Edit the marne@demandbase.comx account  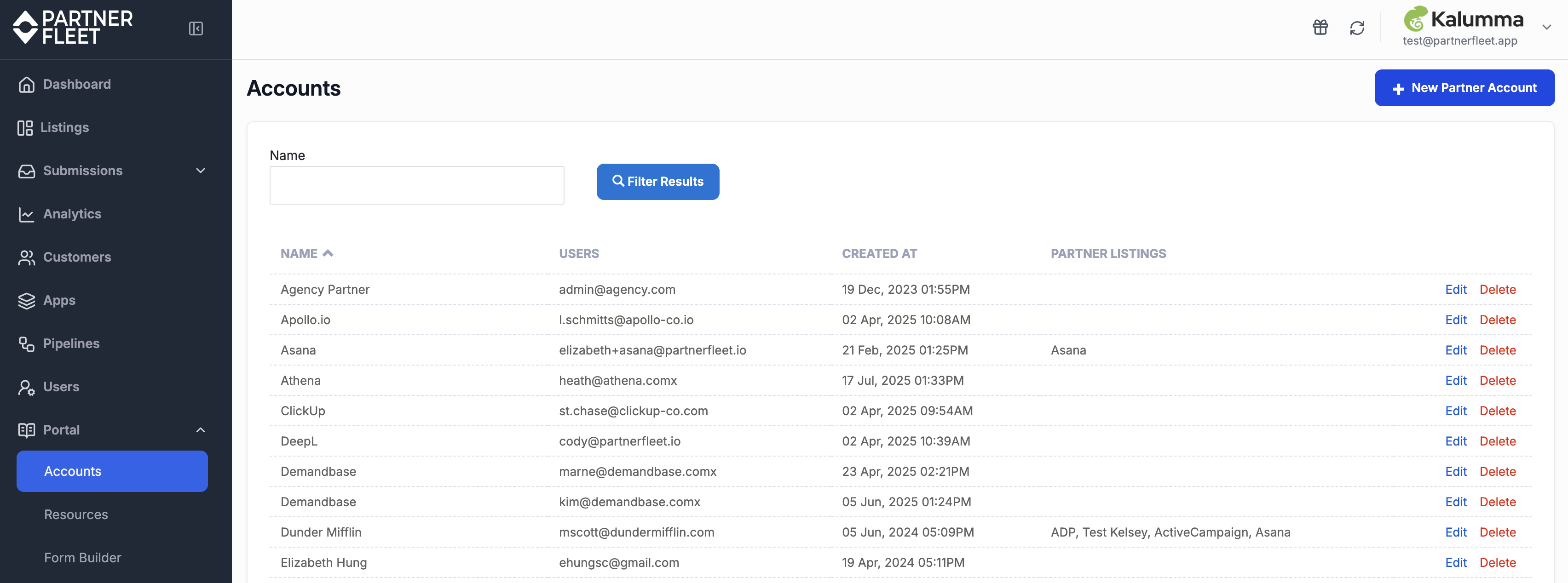tap(1455, 472)
